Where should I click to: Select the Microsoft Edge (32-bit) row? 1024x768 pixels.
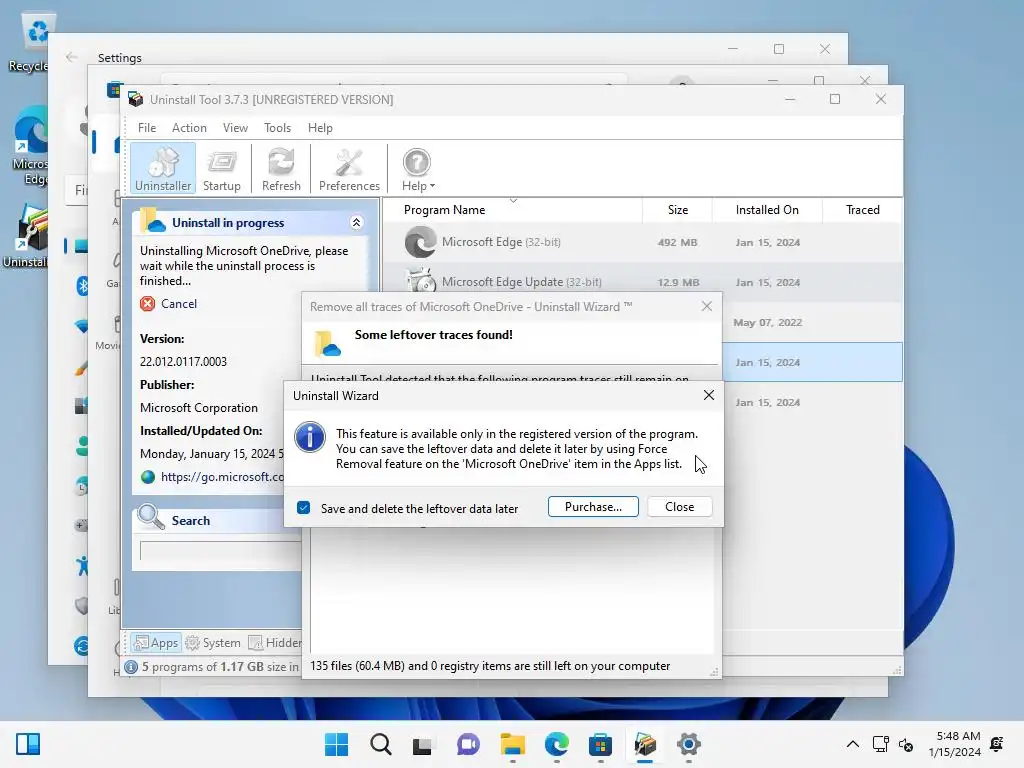pos(643,242)
